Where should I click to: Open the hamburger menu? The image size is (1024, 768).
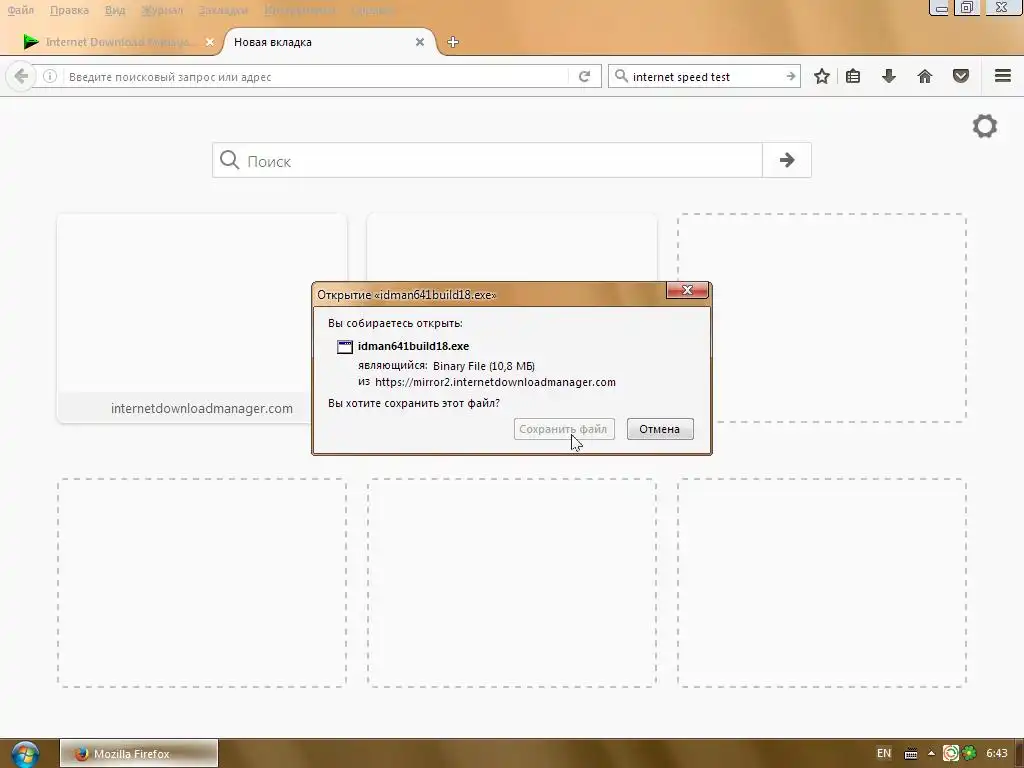coord(1003,76)
